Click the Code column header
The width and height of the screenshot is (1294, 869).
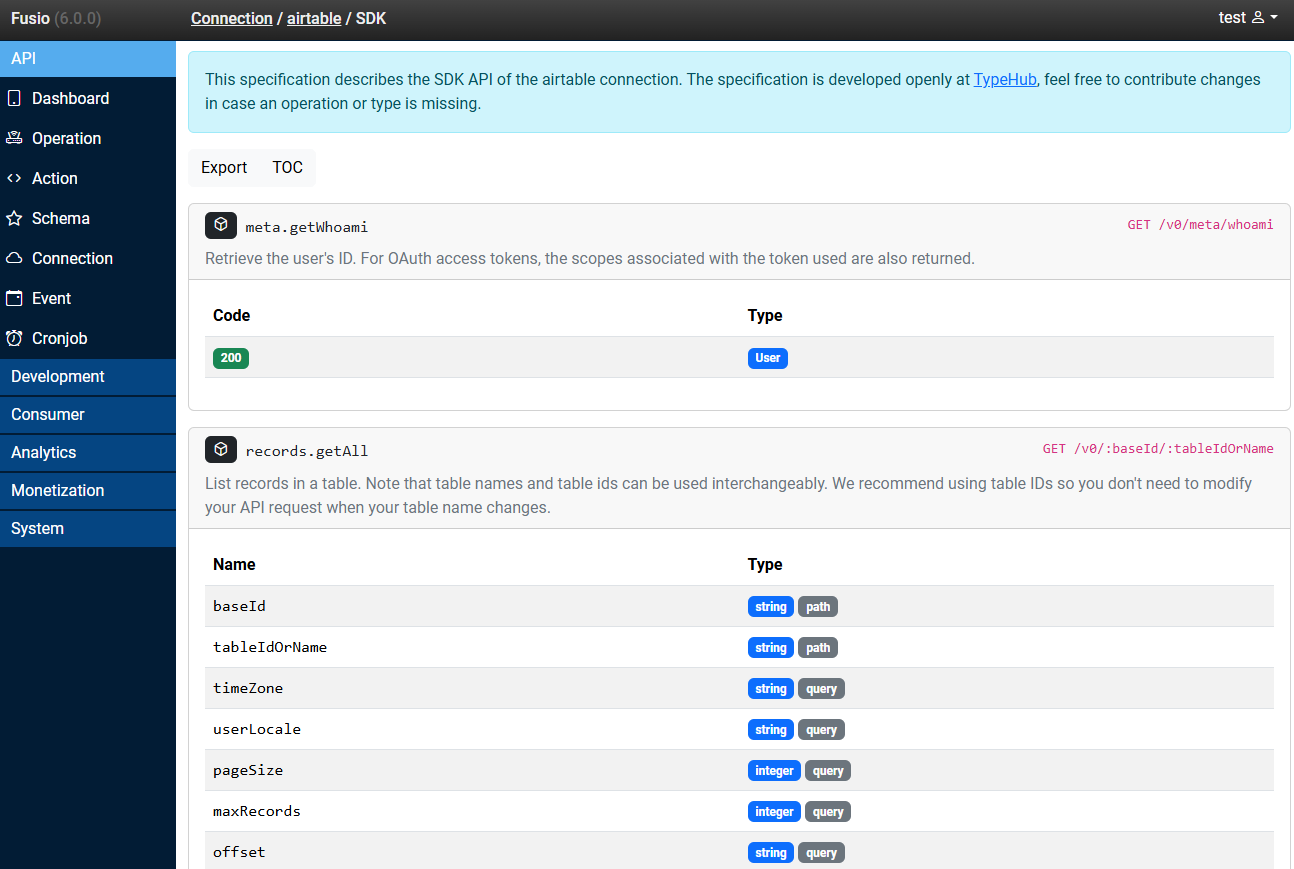coord(232,315)
